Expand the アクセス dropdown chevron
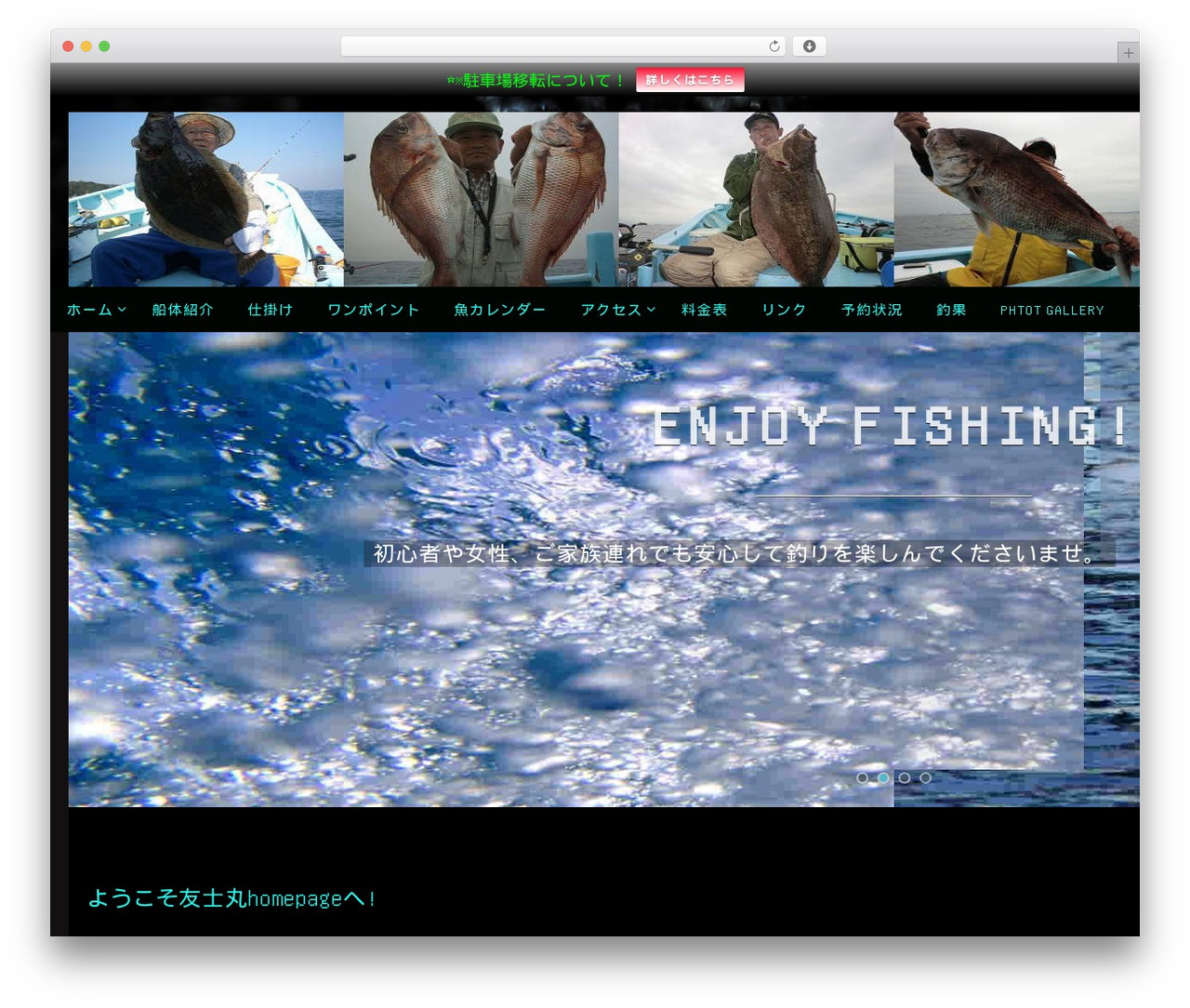 (651, 310)
